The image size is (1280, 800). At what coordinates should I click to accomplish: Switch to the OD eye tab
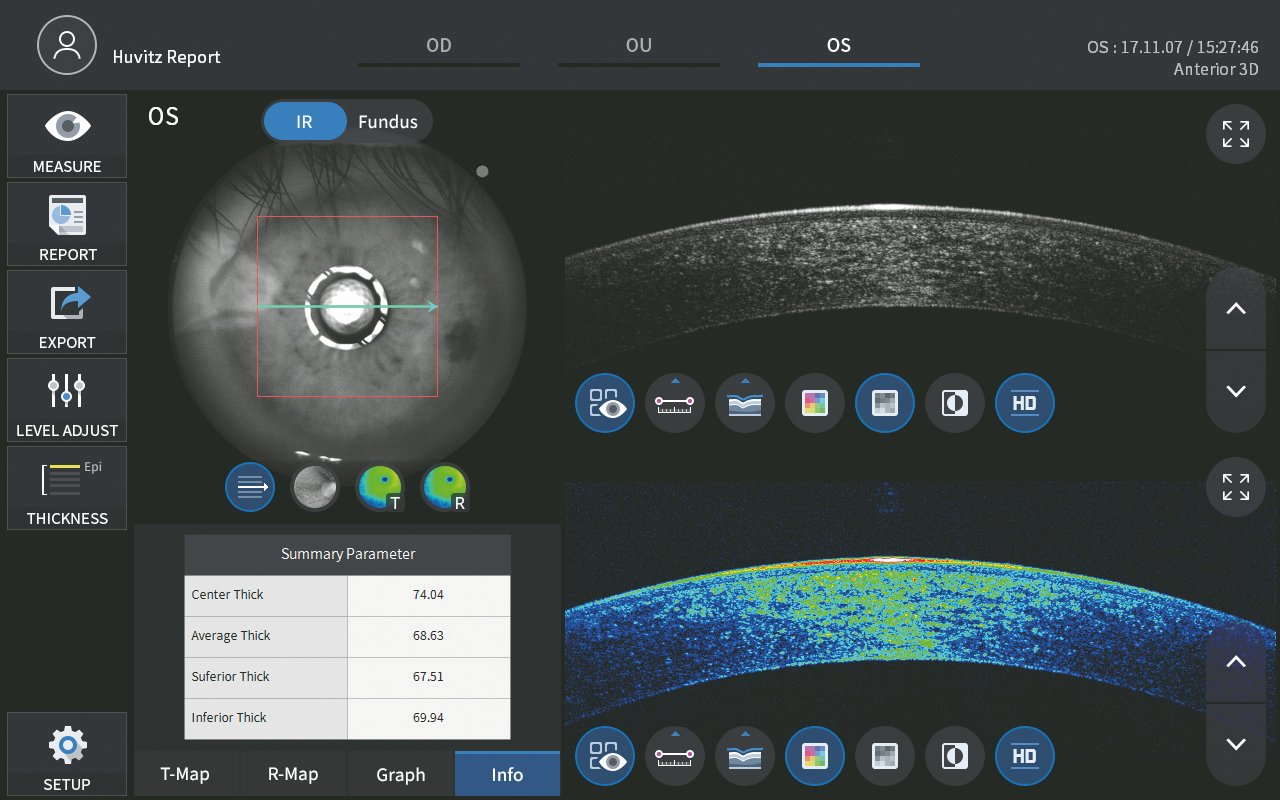[x=438, y=46]
